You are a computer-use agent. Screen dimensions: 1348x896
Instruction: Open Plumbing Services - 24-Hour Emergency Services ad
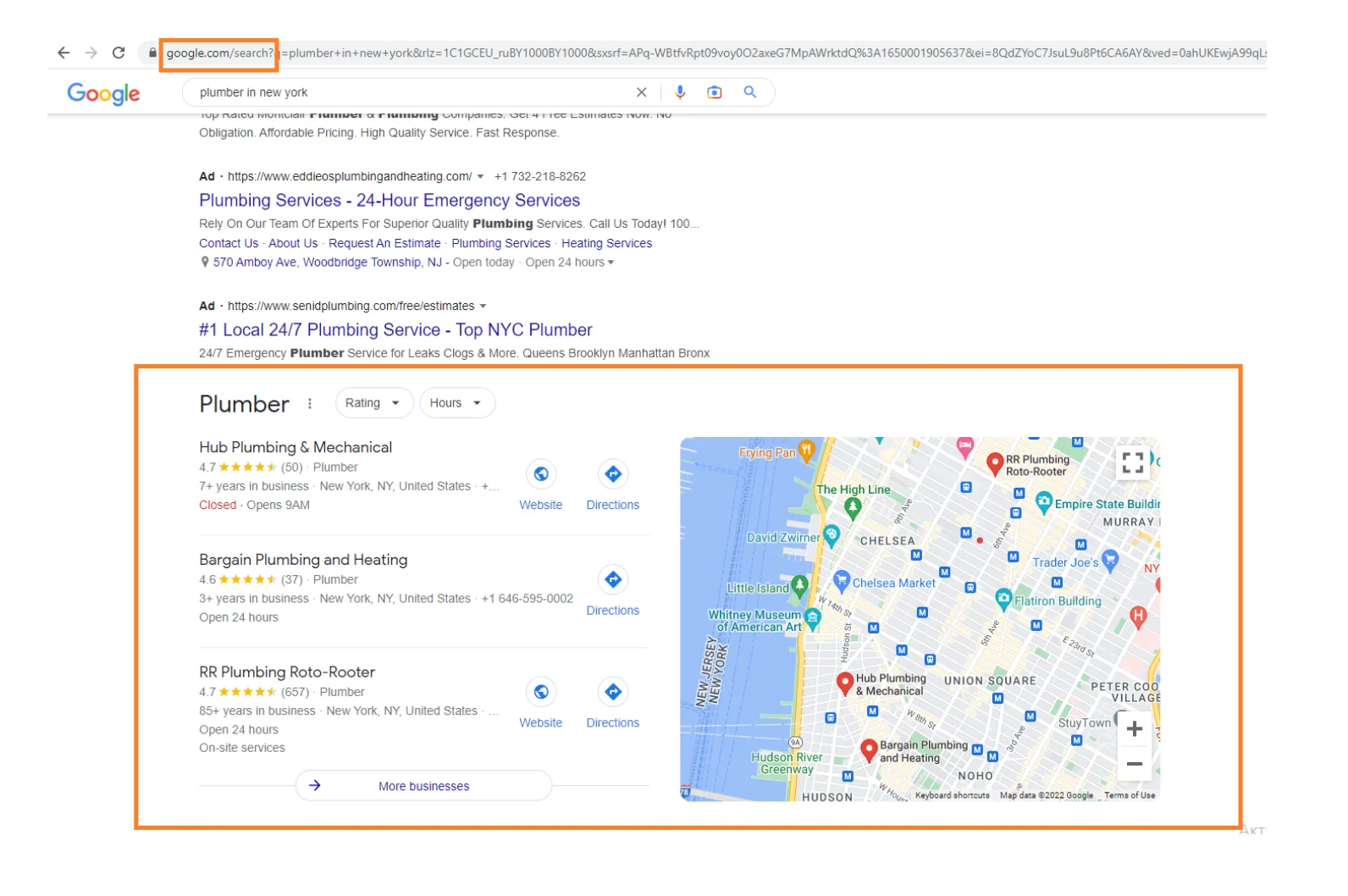tap(389, 201)
